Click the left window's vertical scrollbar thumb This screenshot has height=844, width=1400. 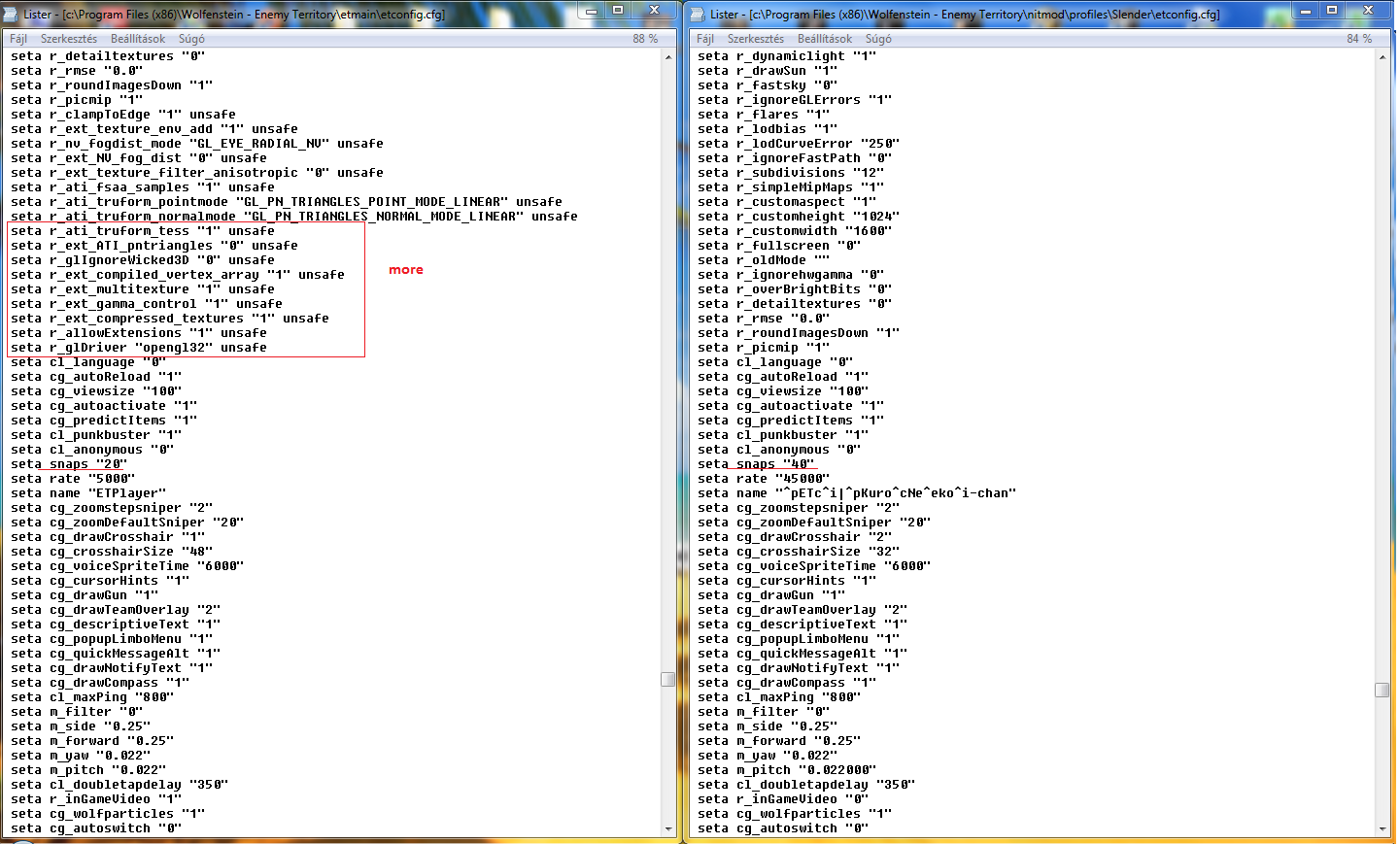(668, 679)
